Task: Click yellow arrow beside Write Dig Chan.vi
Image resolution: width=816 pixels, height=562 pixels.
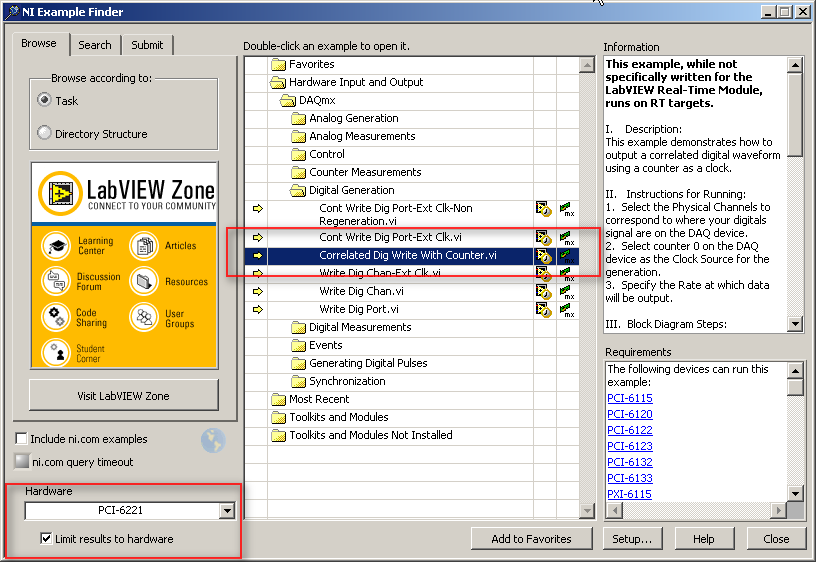Action: 258,291
